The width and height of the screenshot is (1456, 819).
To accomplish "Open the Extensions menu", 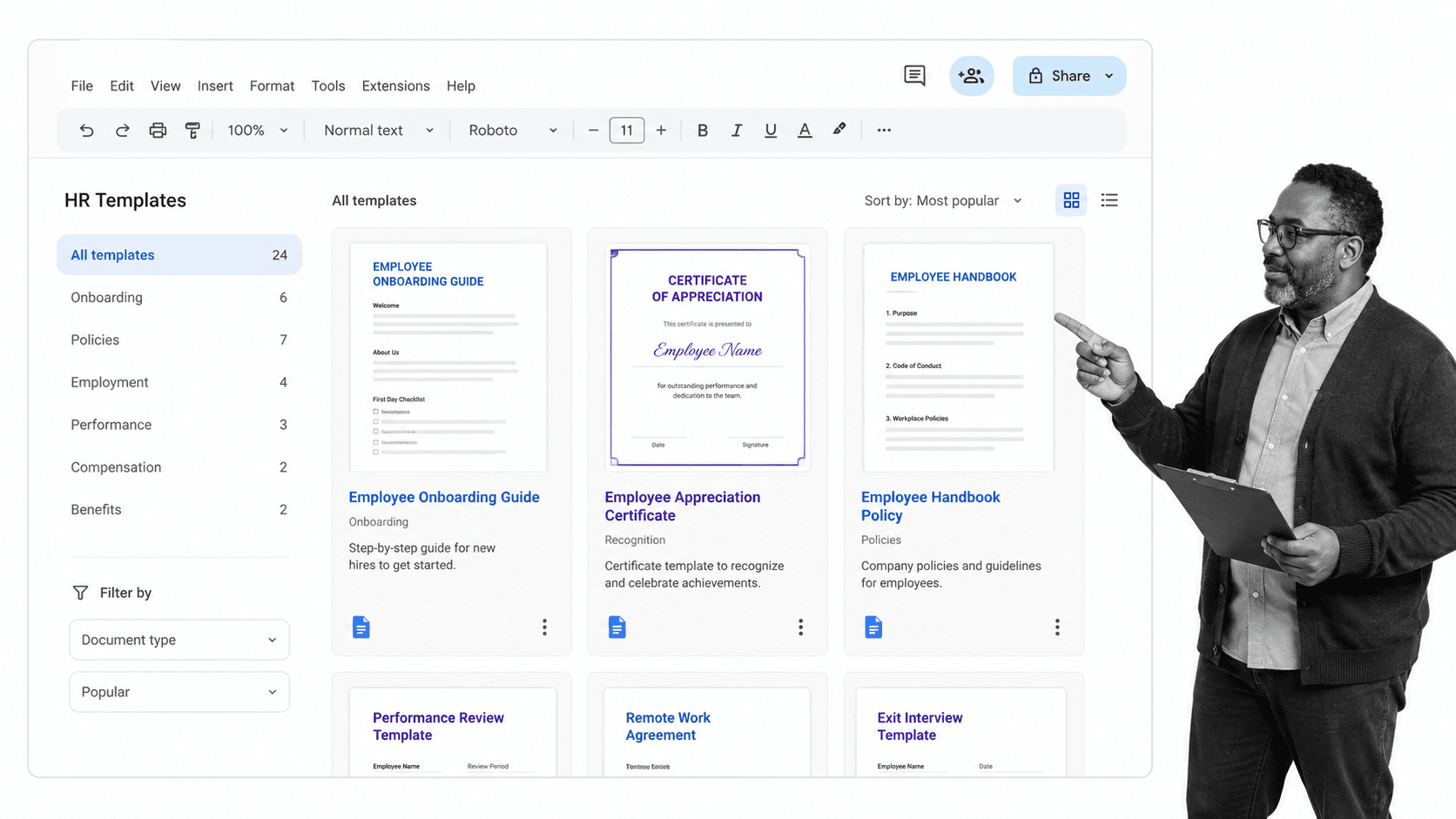I will tap(395, 86).
